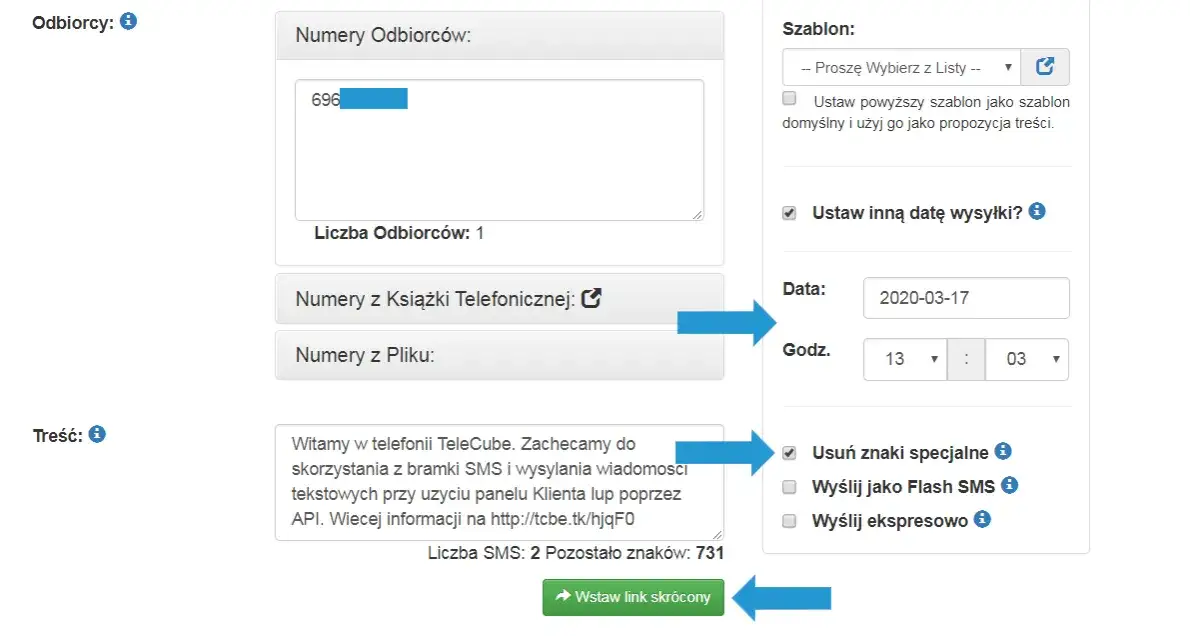Image resolution: width=1190 pixels, height=636 pixels.
Task: Enable Wyślij jako Flash SMS checkbox
Action: [789, 487]
